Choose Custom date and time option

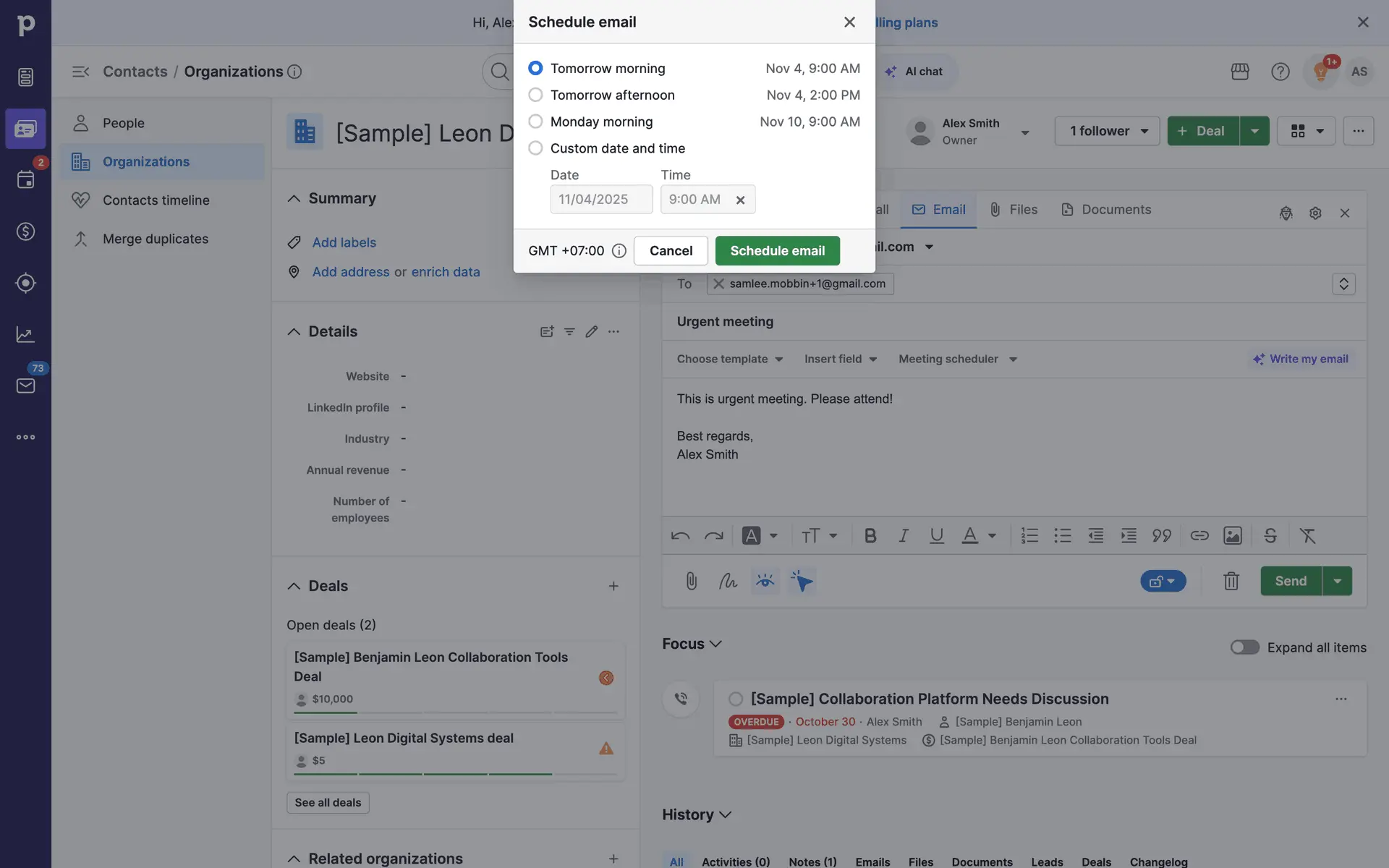(x=535, y=148)
